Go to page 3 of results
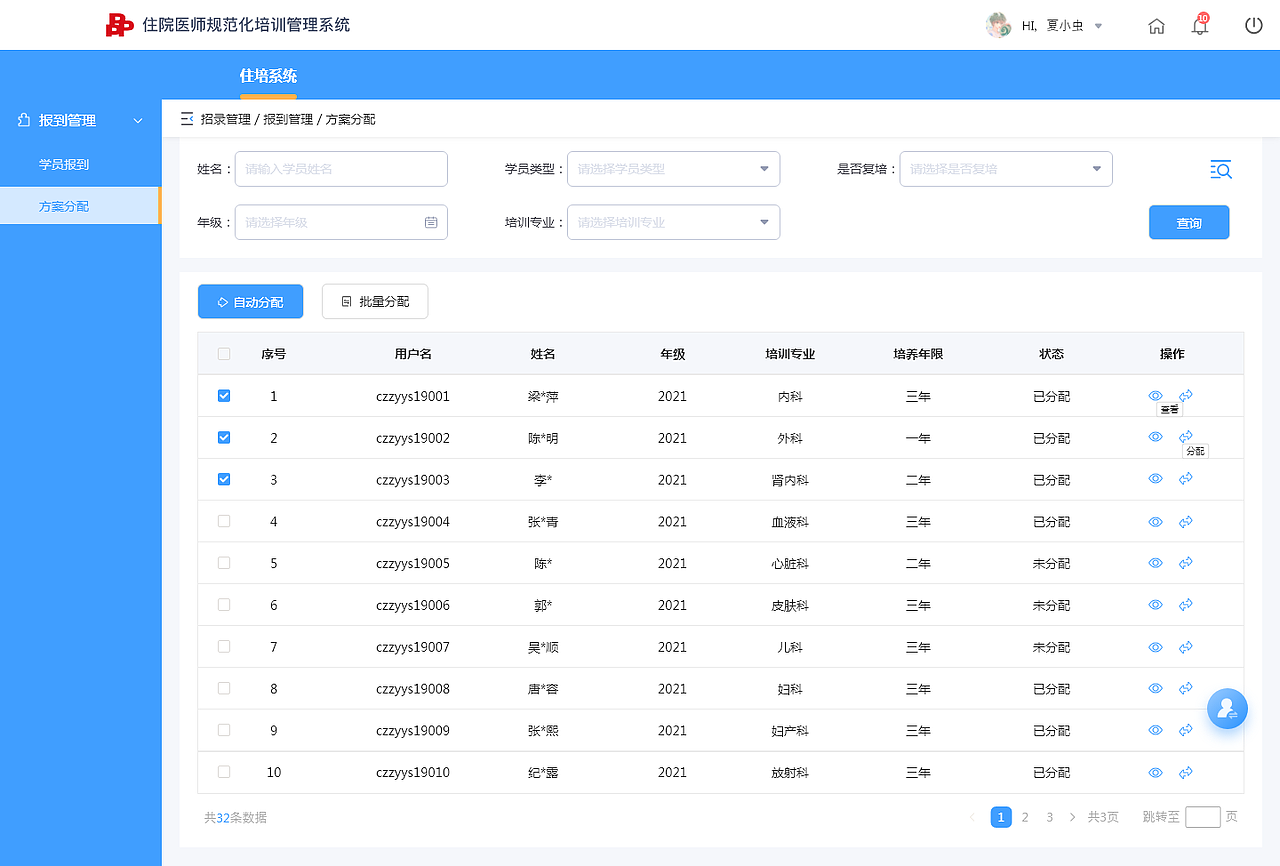Image resolution: width=1280 pixels, height=866 pixels. (x=1049, y=817)
